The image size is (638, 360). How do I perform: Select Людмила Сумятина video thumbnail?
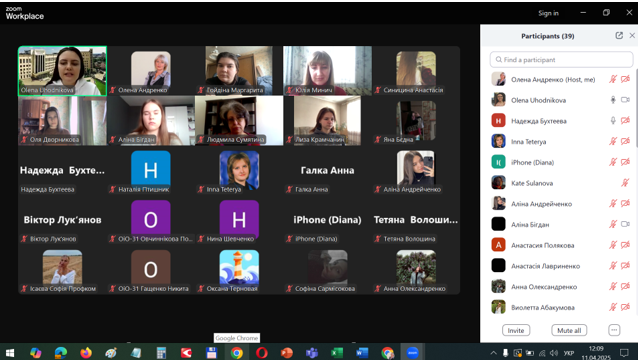tap(239, 121)
